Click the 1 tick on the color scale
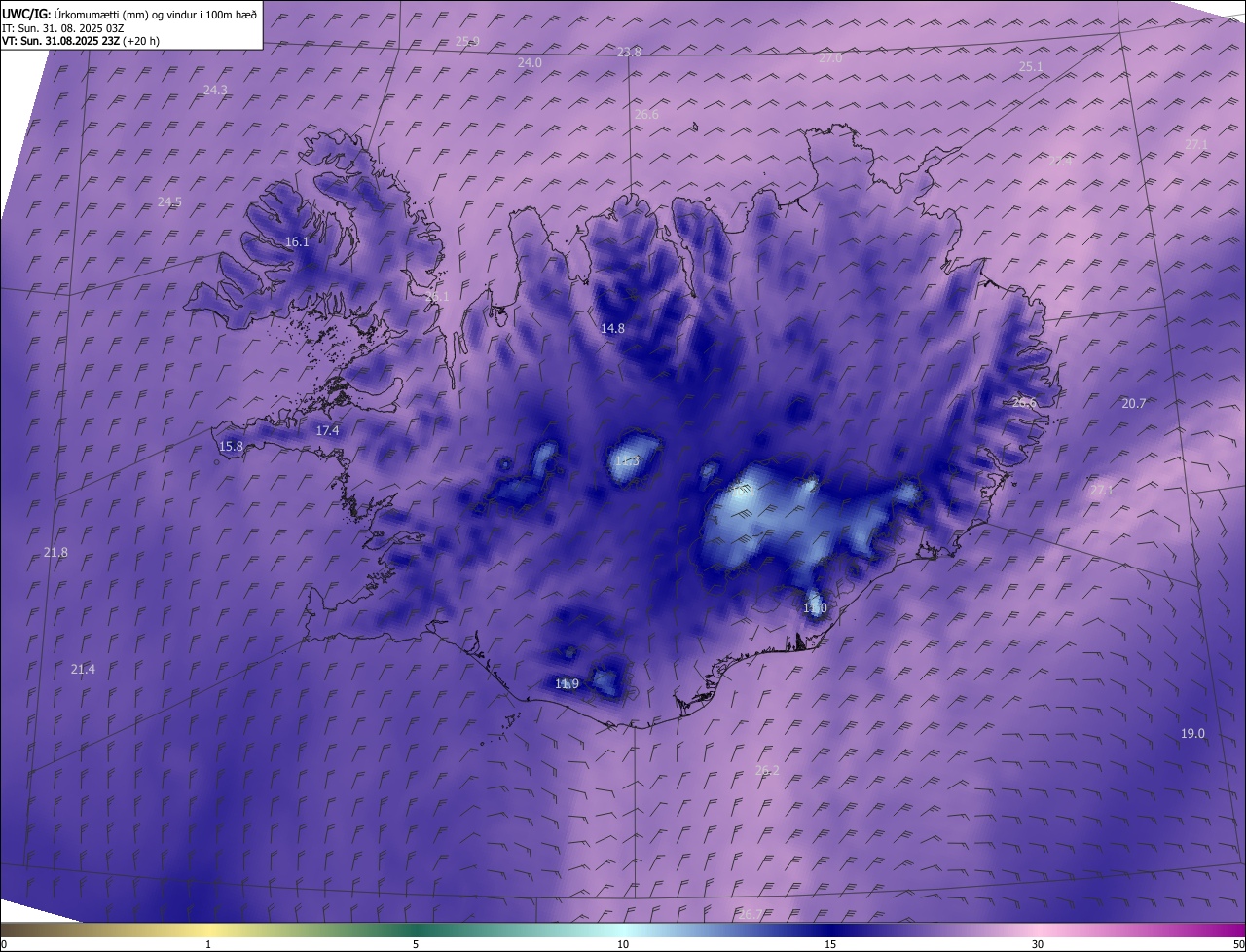The image size is (1246, 952). tap(208, 944)
